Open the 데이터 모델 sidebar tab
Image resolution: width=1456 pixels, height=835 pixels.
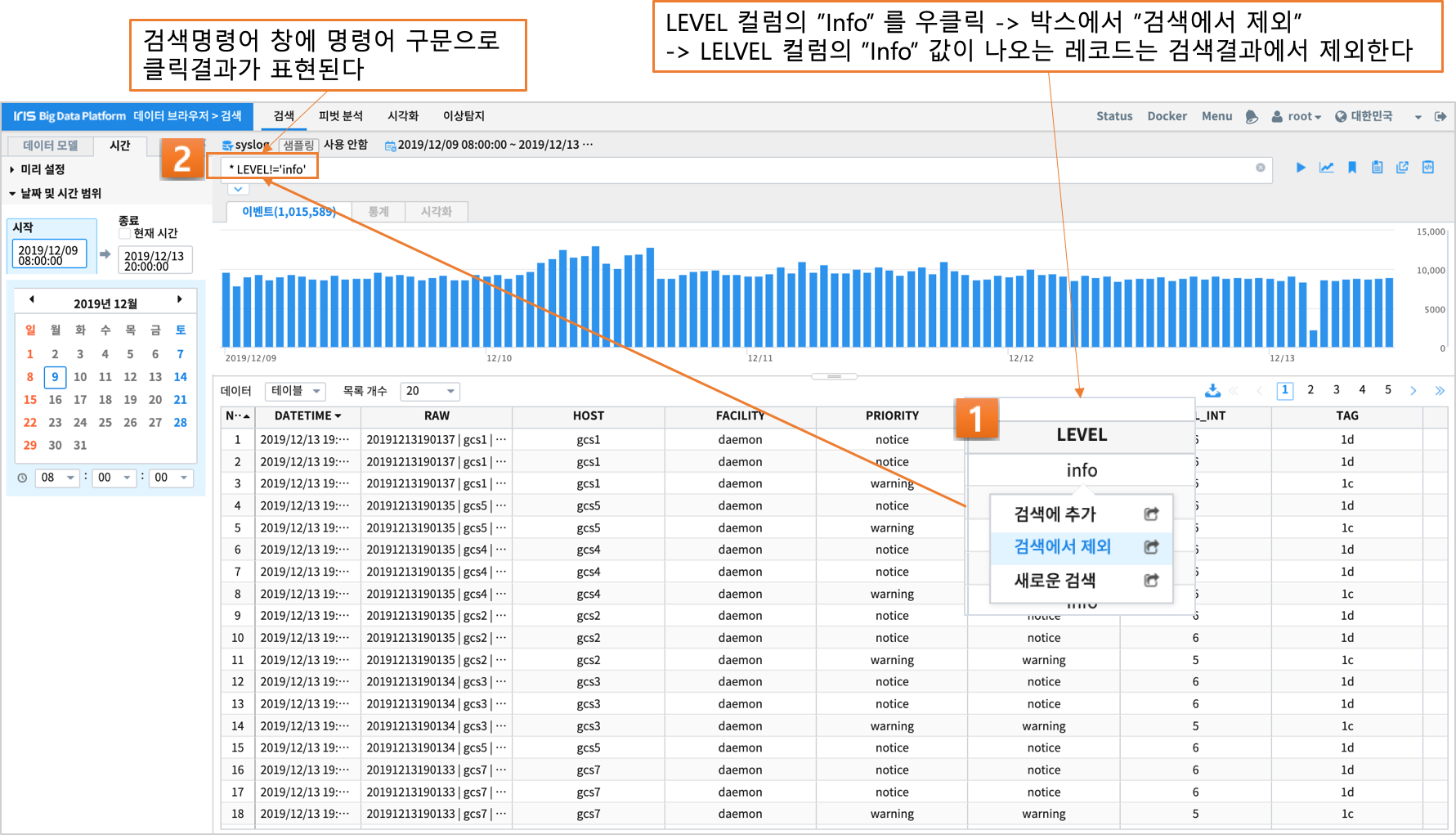point(51,146)
